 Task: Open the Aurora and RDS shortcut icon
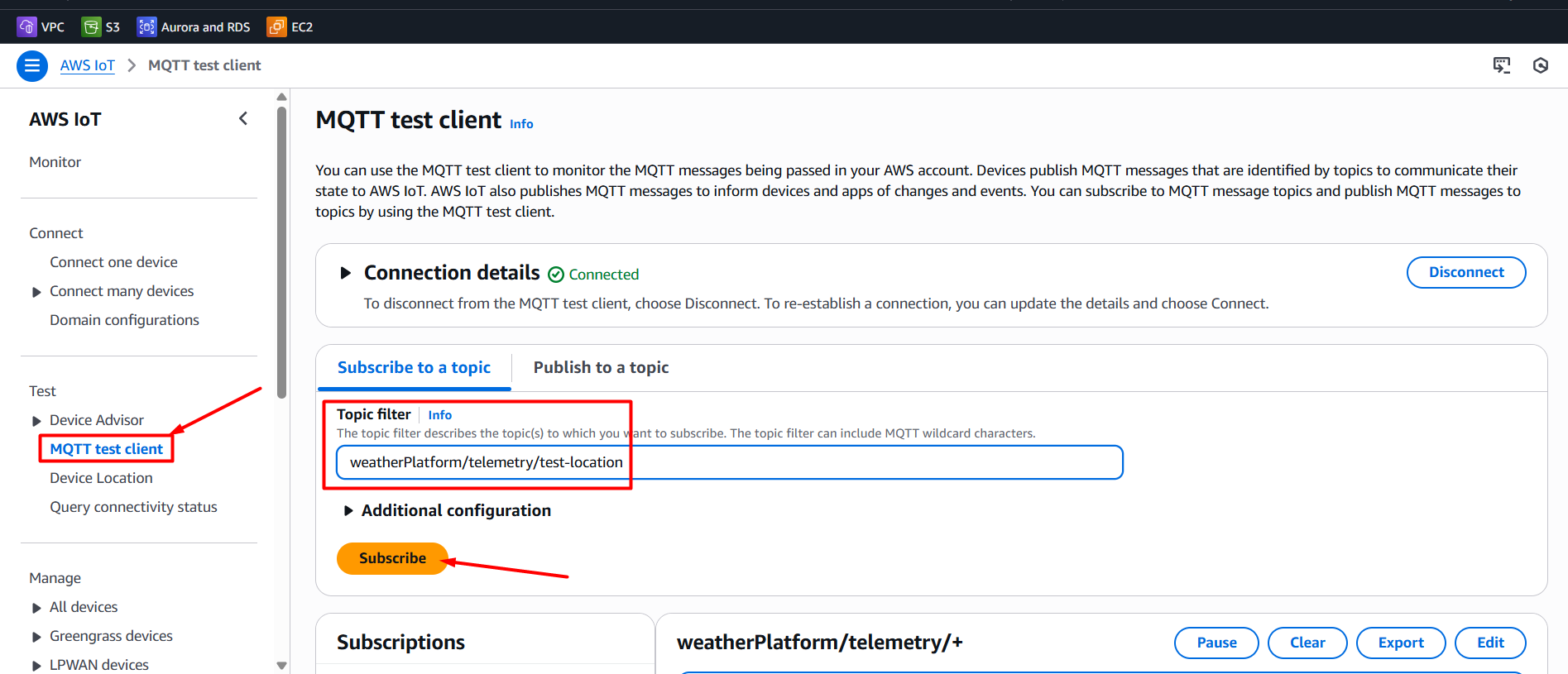click(x=146, y=27)
